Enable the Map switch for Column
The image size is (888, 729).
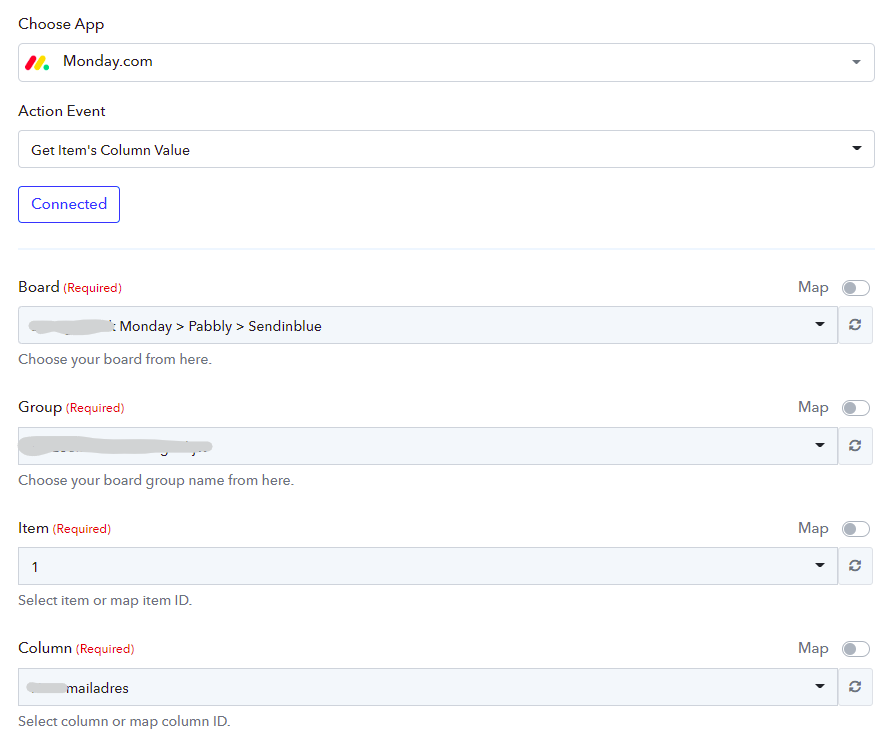click(856, 649)
